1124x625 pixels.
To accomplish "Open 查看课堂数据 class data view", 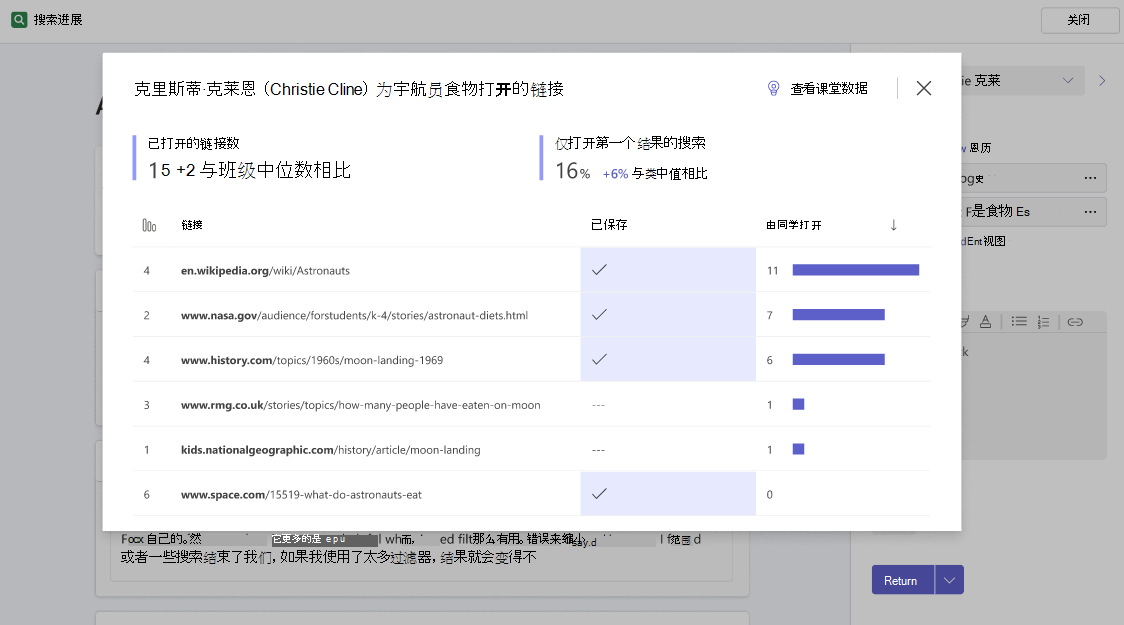I will pos(829,88).
